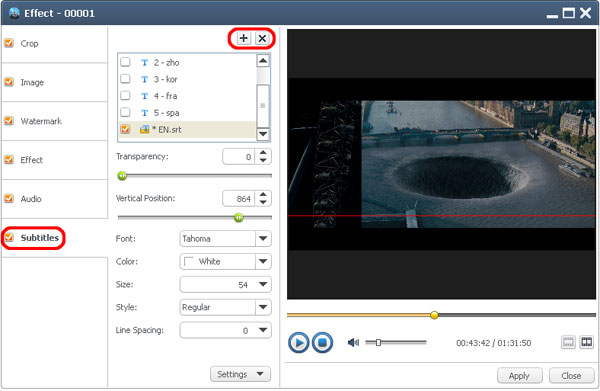Click subtitle list scroll down arrow

coord(263,134)
